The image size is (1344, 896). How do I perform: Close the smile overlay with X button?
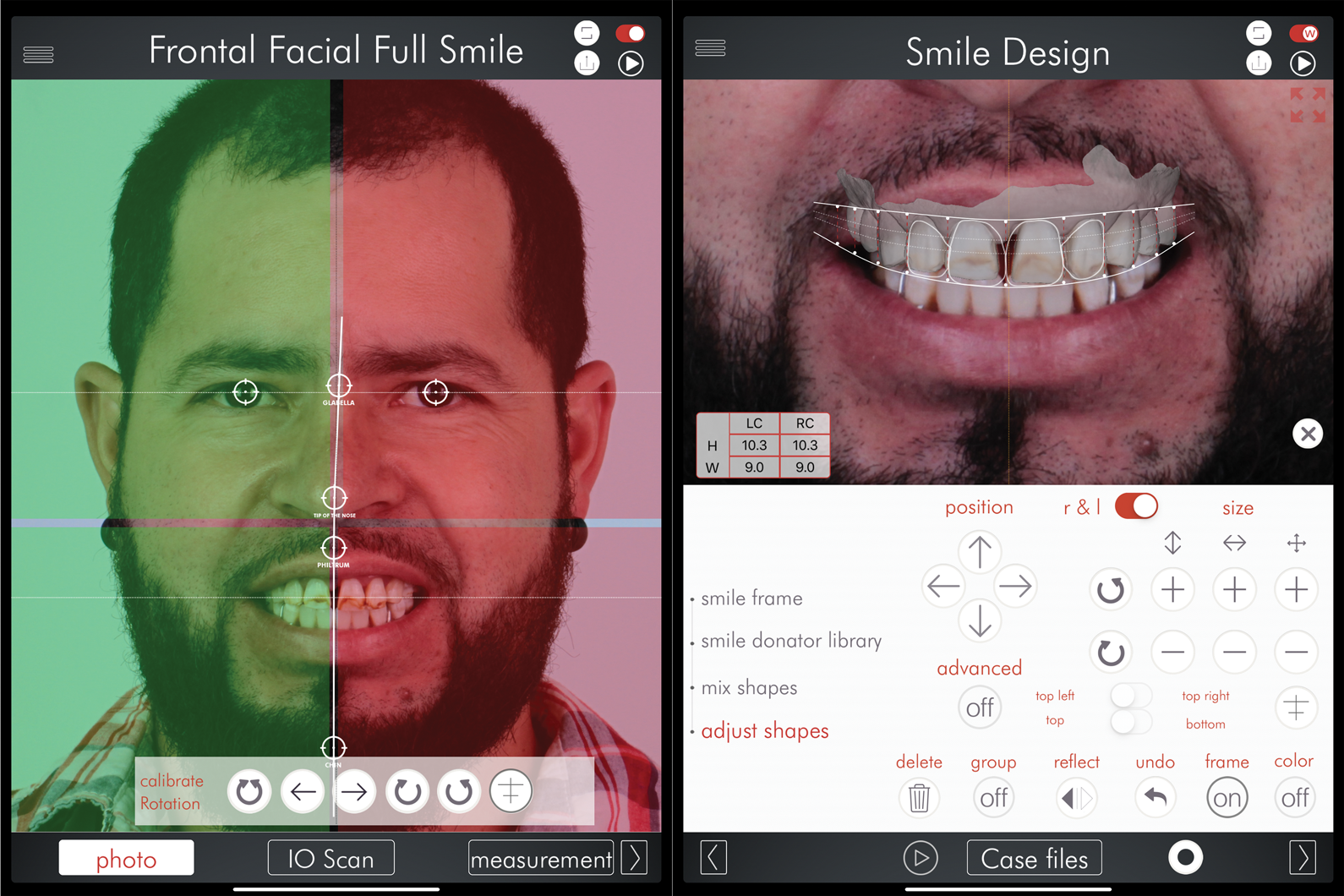pyautogui.click(x=1307, y=434)
